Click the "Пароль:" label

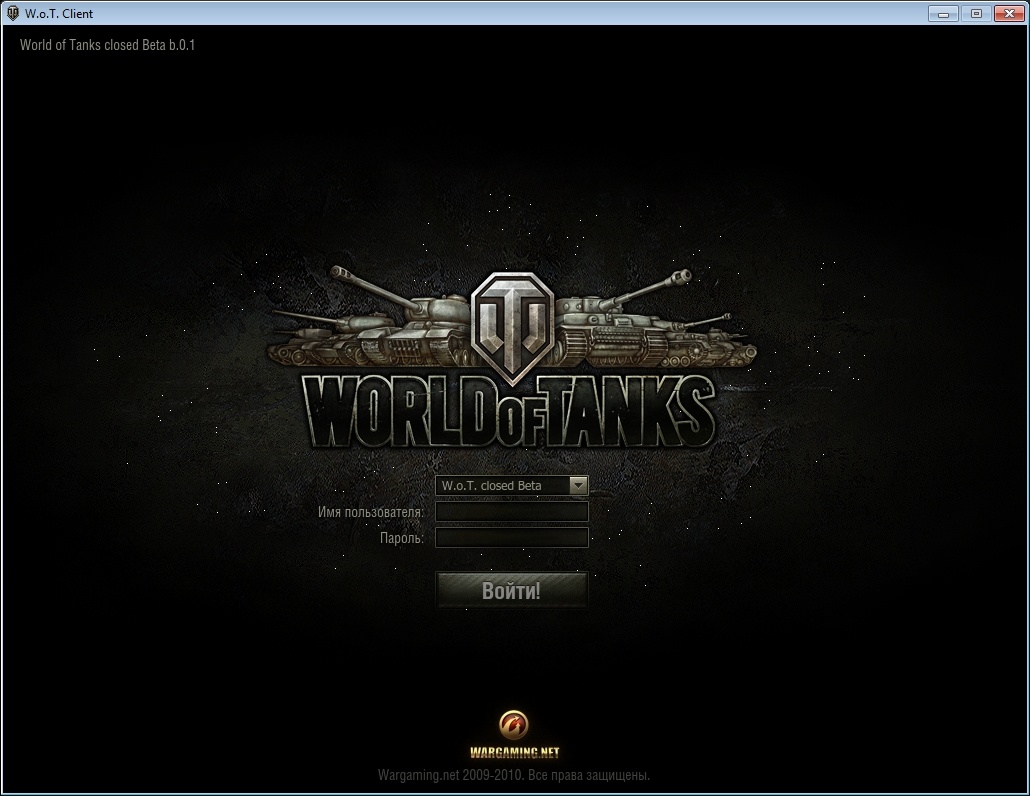coord(401,538)
